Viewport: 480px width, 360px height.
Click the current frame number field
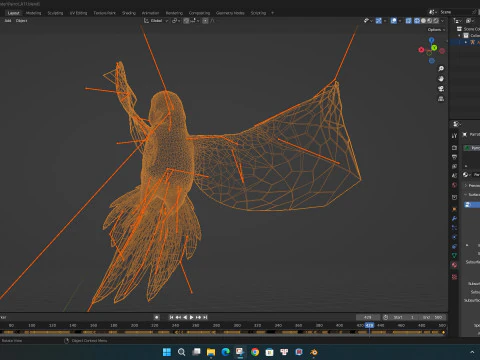coord(368,317)
